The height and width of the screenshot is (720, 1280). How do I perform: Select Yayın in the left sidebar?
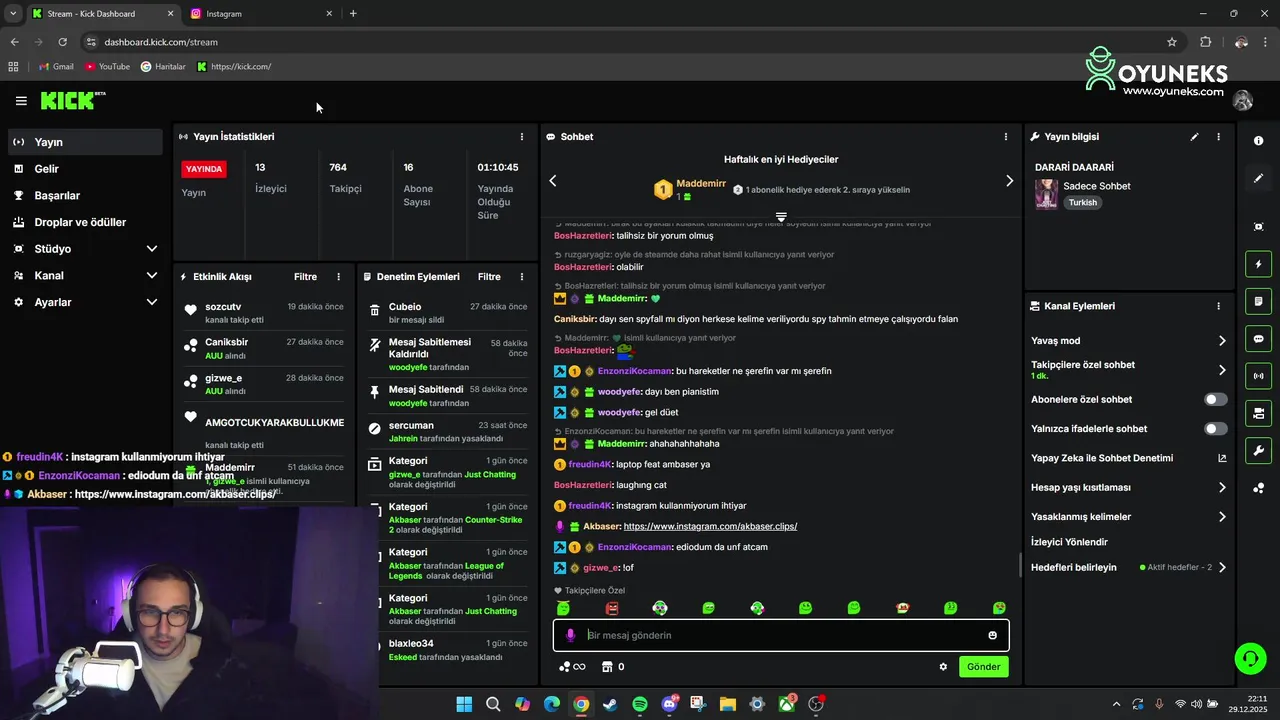pyautogui.click(x=85, y=142)
